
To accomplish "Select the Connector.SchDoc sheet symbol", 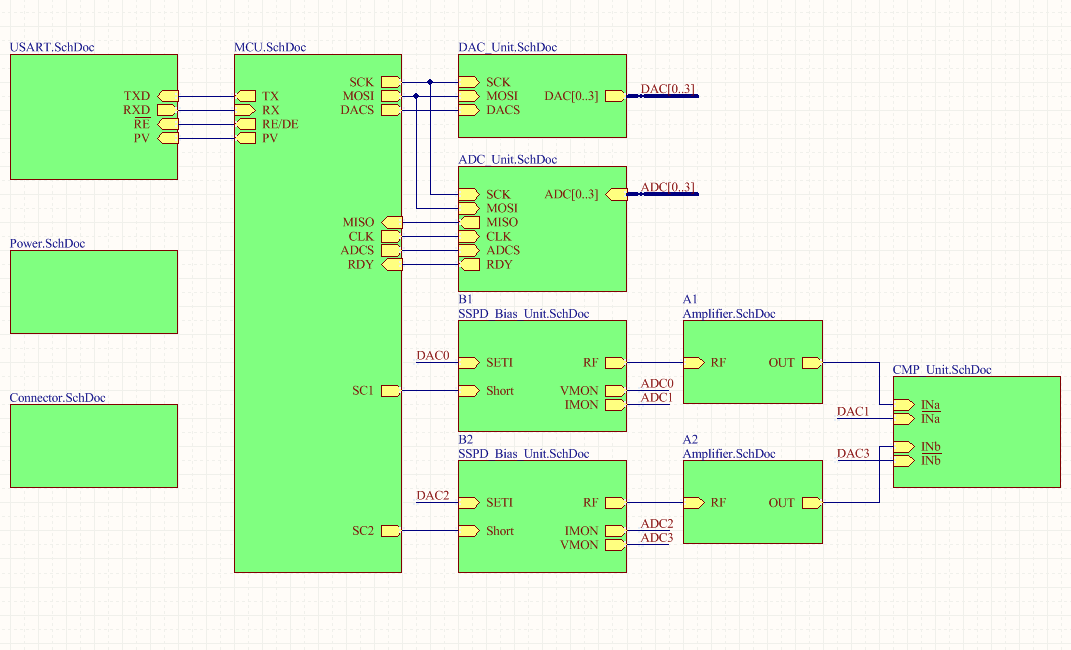I will tap(94, 445).
